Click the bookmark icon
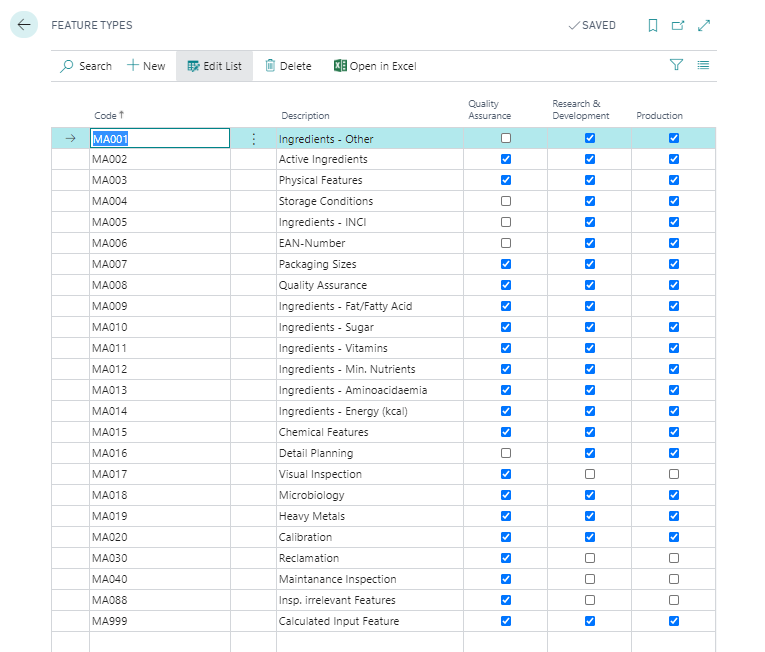 pyautogui.click(x=653, y=25)
